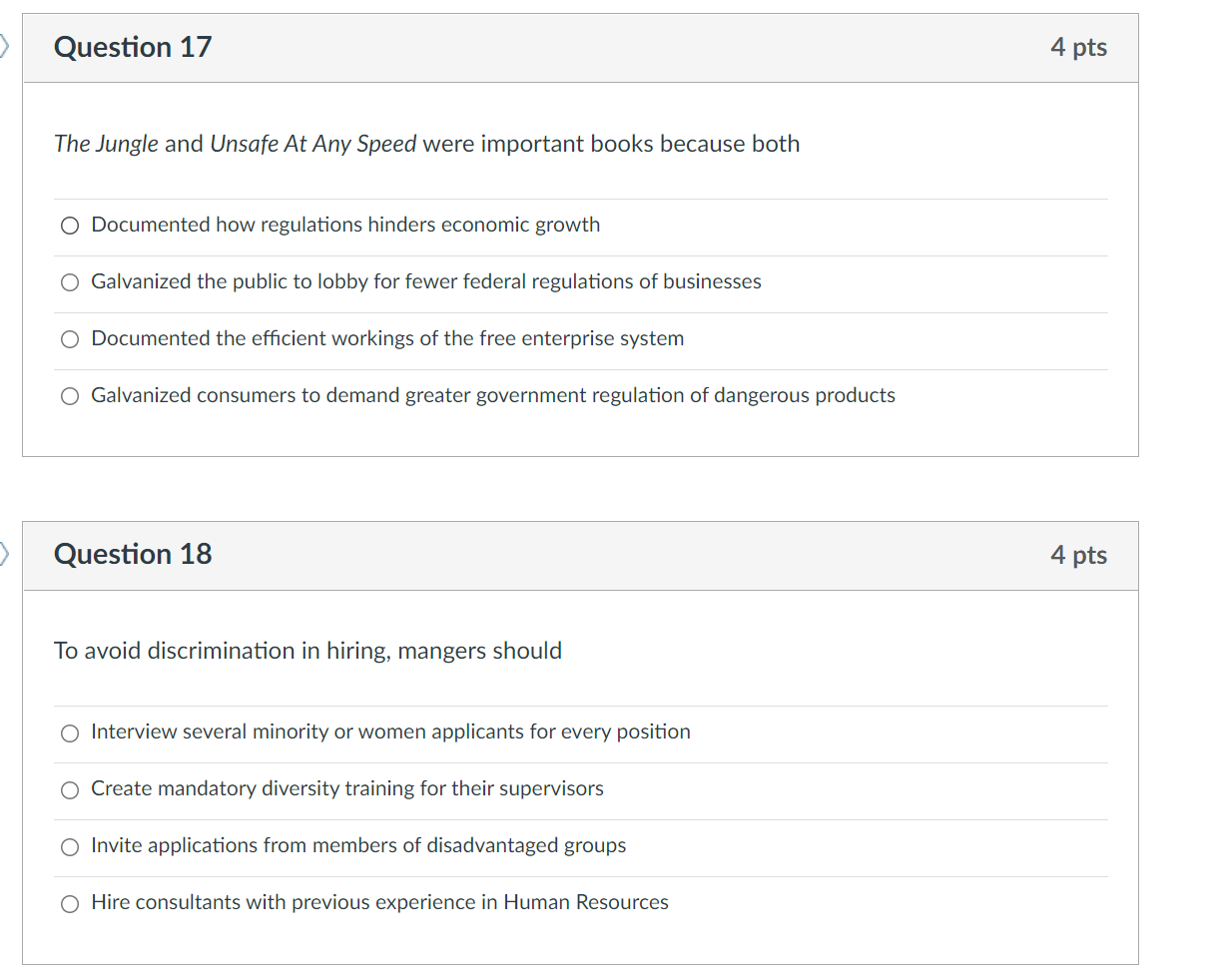Click the "4 pts" label on Question 17

pos(1078,47)
